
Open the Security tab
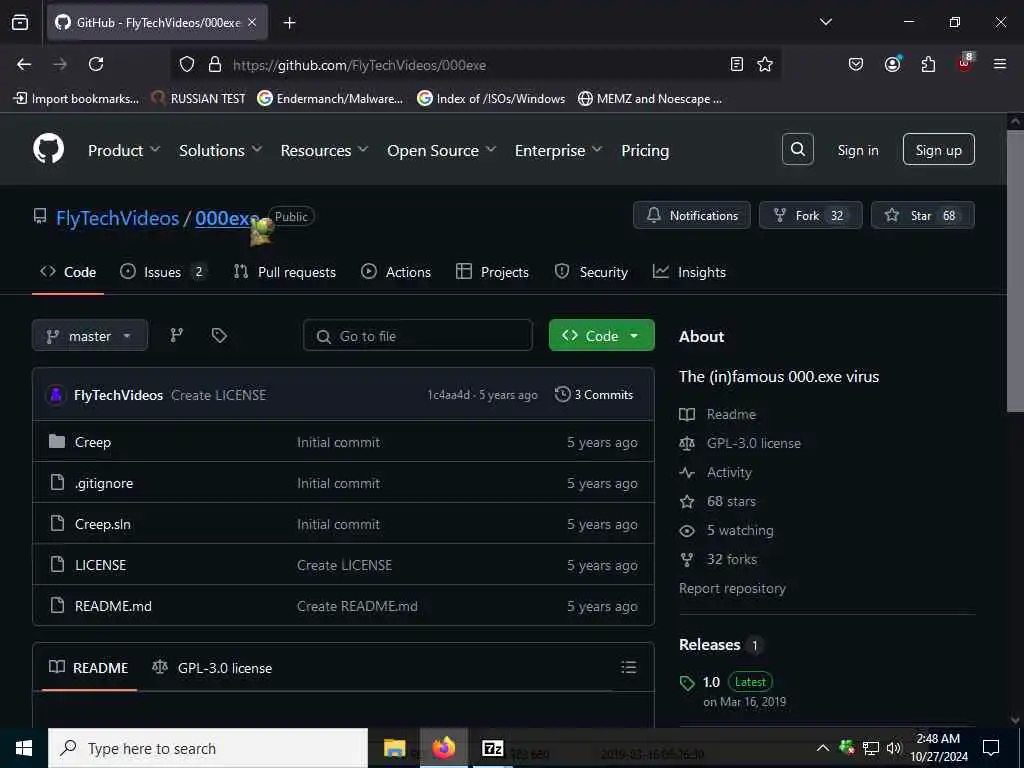[591, 272]
